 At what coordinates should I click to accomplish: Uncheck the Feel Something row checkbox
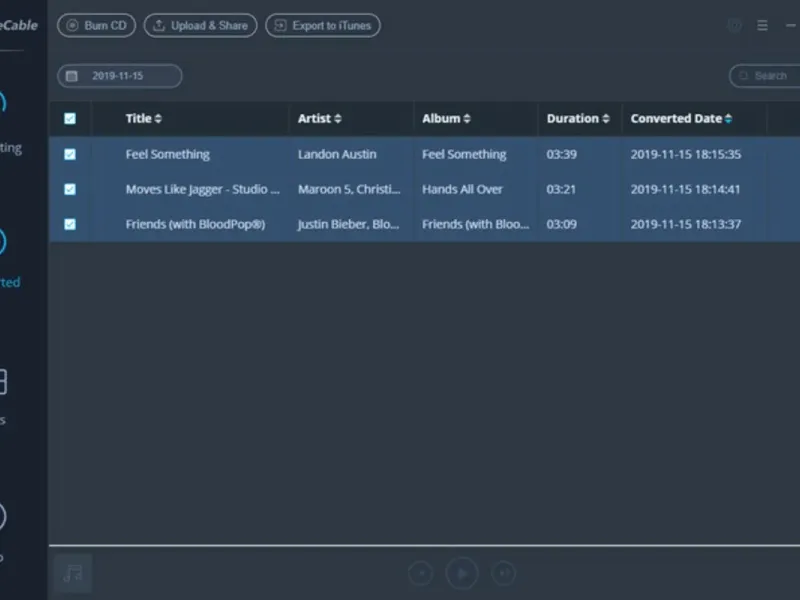pyautogui.click(x=70, y=154)
